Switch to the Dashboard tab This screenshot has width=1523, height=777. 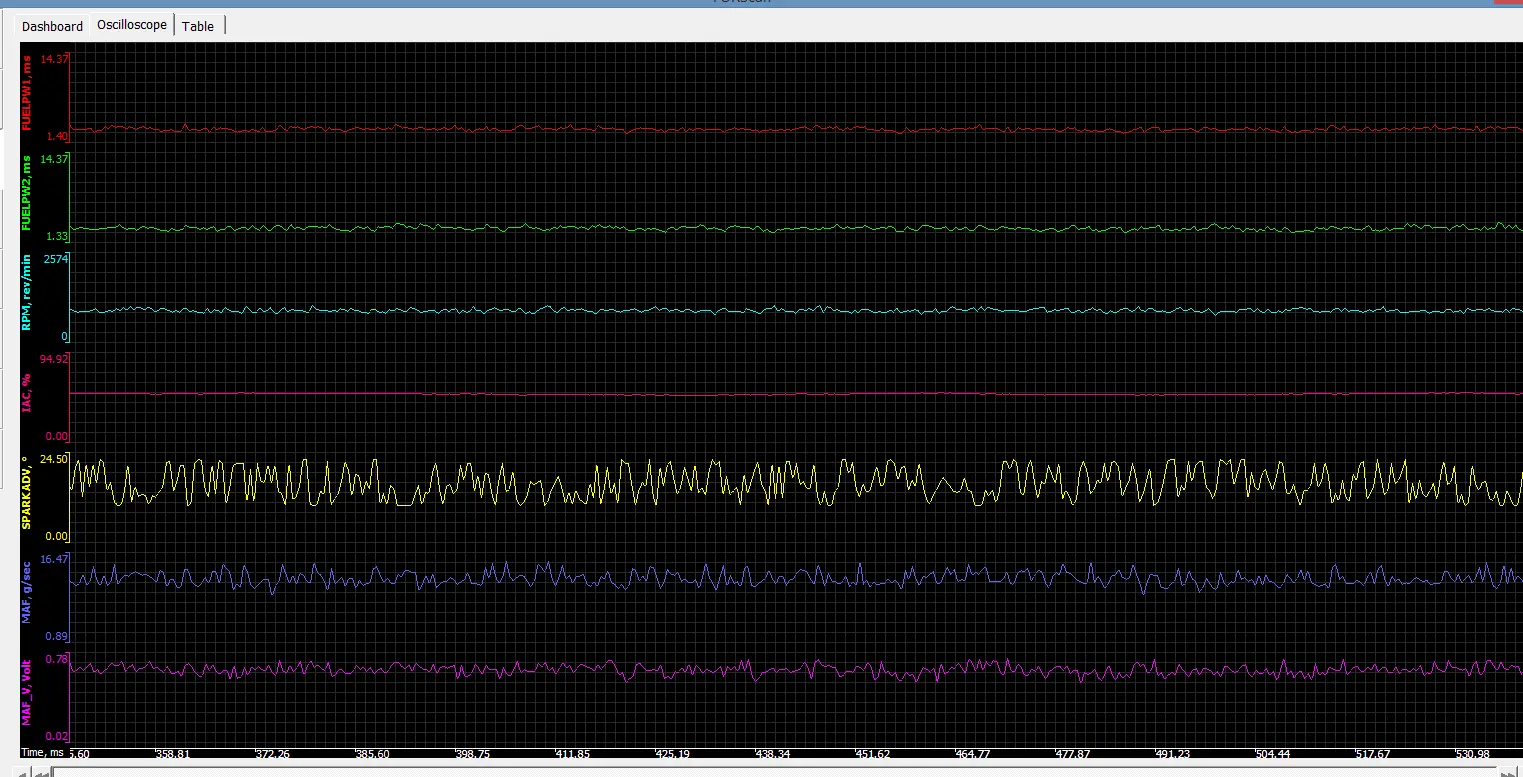point(53,26)
